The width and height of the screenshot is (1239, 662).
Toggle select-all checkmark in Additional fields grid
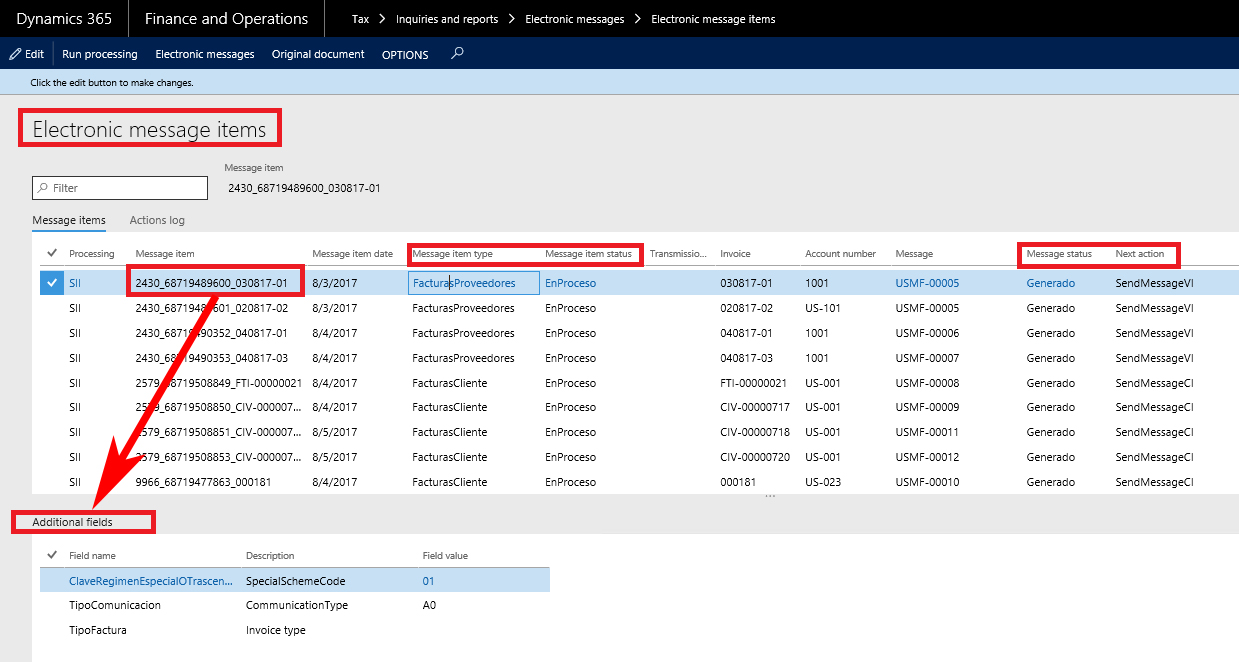[52, 555]
